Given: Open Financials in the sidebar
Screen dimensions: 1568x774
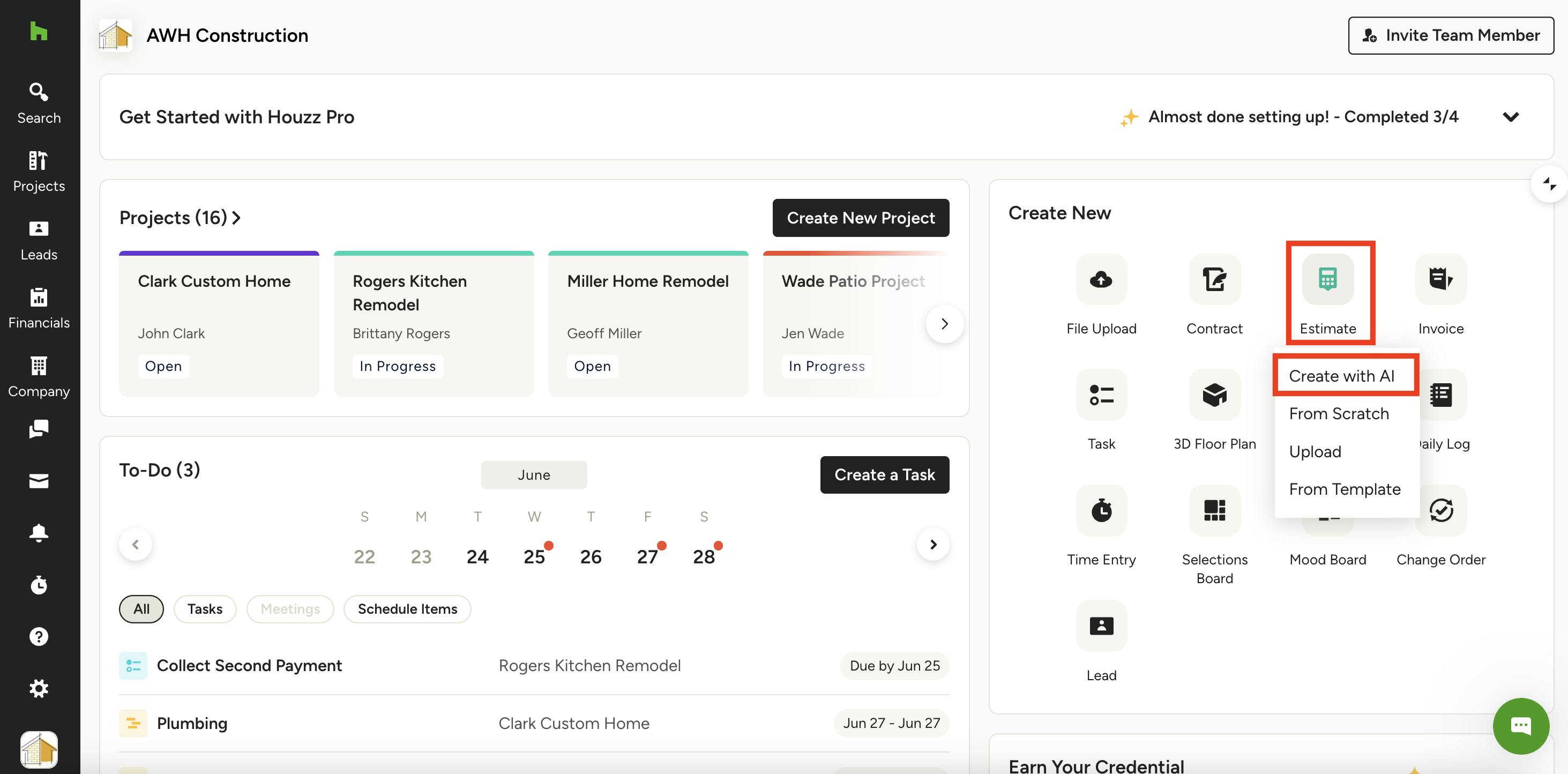Looking at the screenshot, I should pyautogui.click(x=39, y=309).
